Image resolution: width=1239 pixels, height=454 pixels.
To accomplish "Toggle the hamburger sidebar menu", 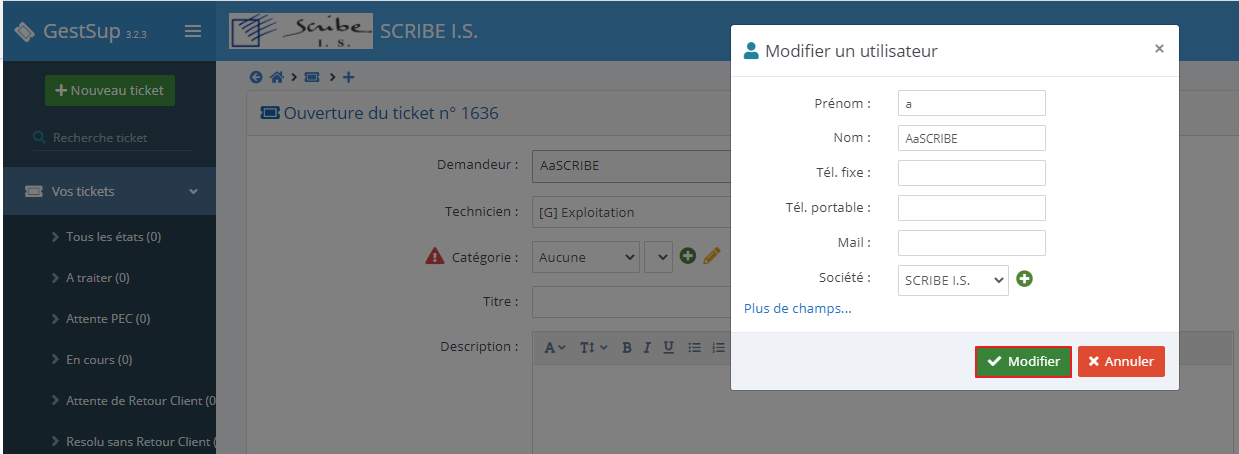I will 193,32.
